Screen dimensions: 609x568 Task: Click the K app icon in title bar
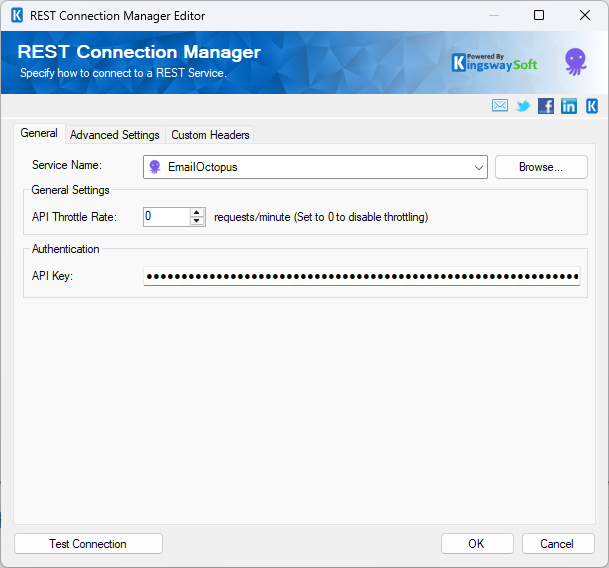point(17,16)
